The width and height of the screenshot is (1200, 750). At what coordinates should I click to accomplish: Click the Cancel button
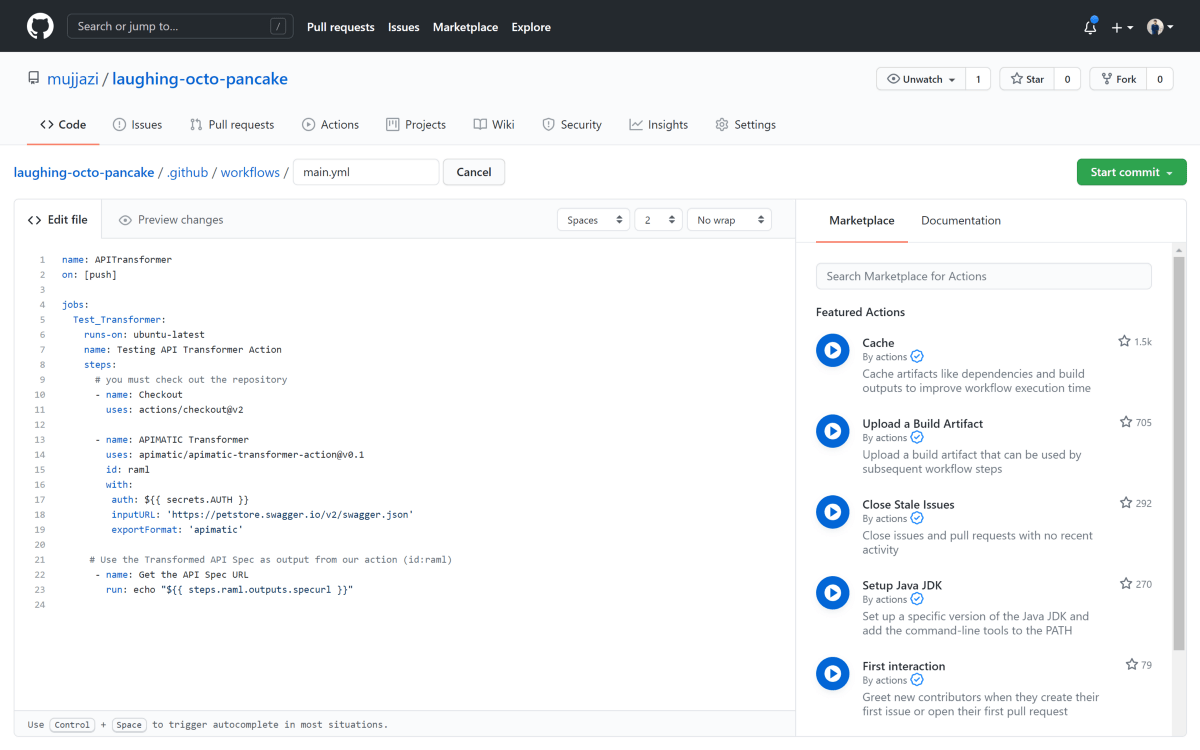click(x=473, y=171)
